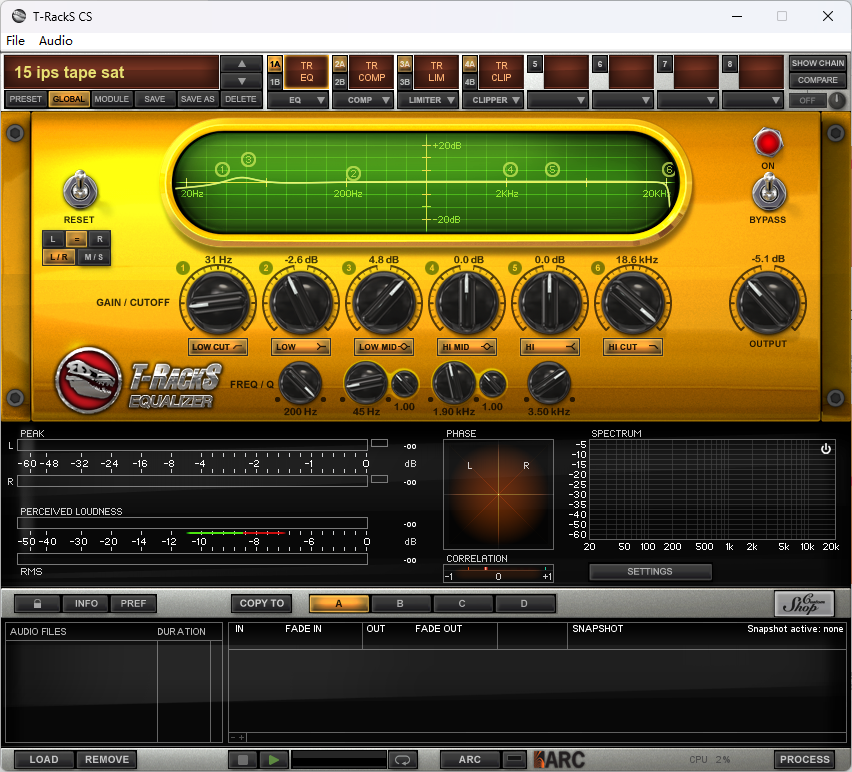Open spectrum SETTINGS
The image size is (852, 772).
click(650, 572)
